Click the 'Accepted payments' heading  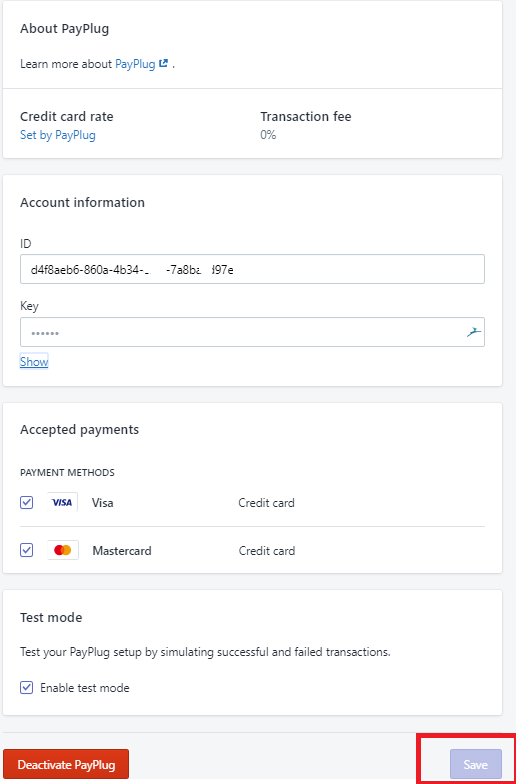click(80, 430)
